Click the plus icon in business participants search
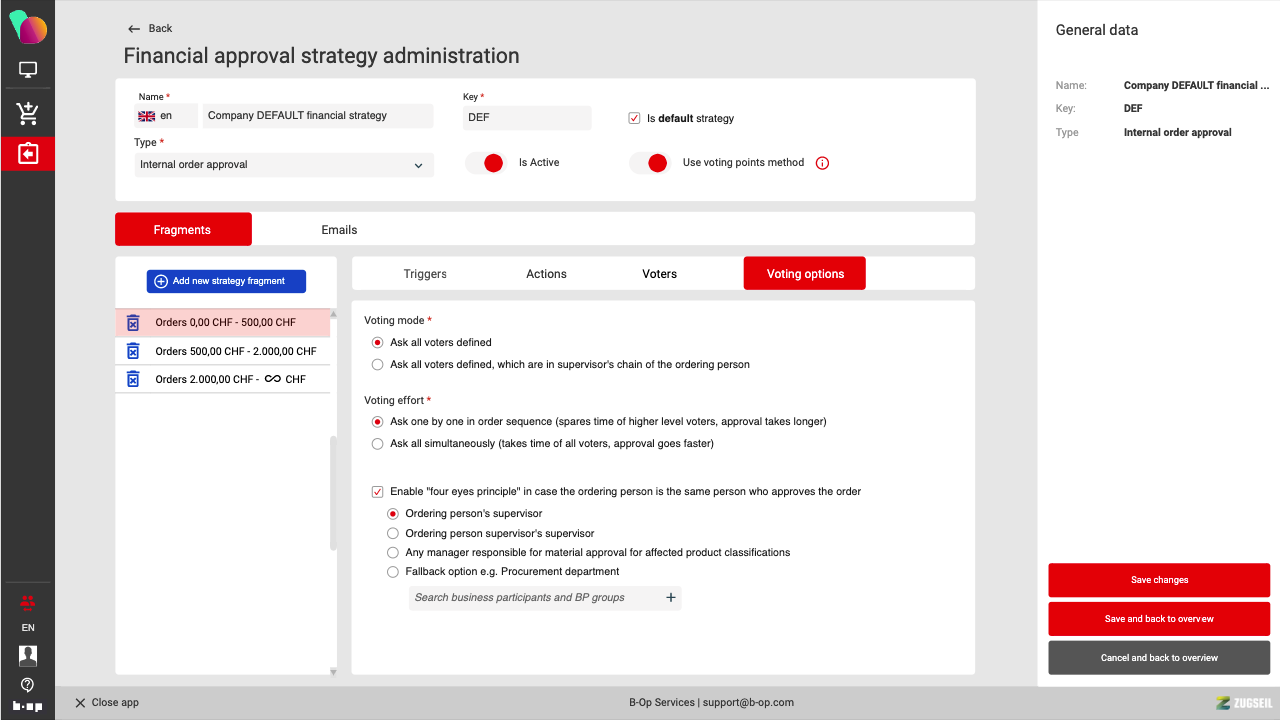This screenshot has height=720, width=1280. click(670, 598)
